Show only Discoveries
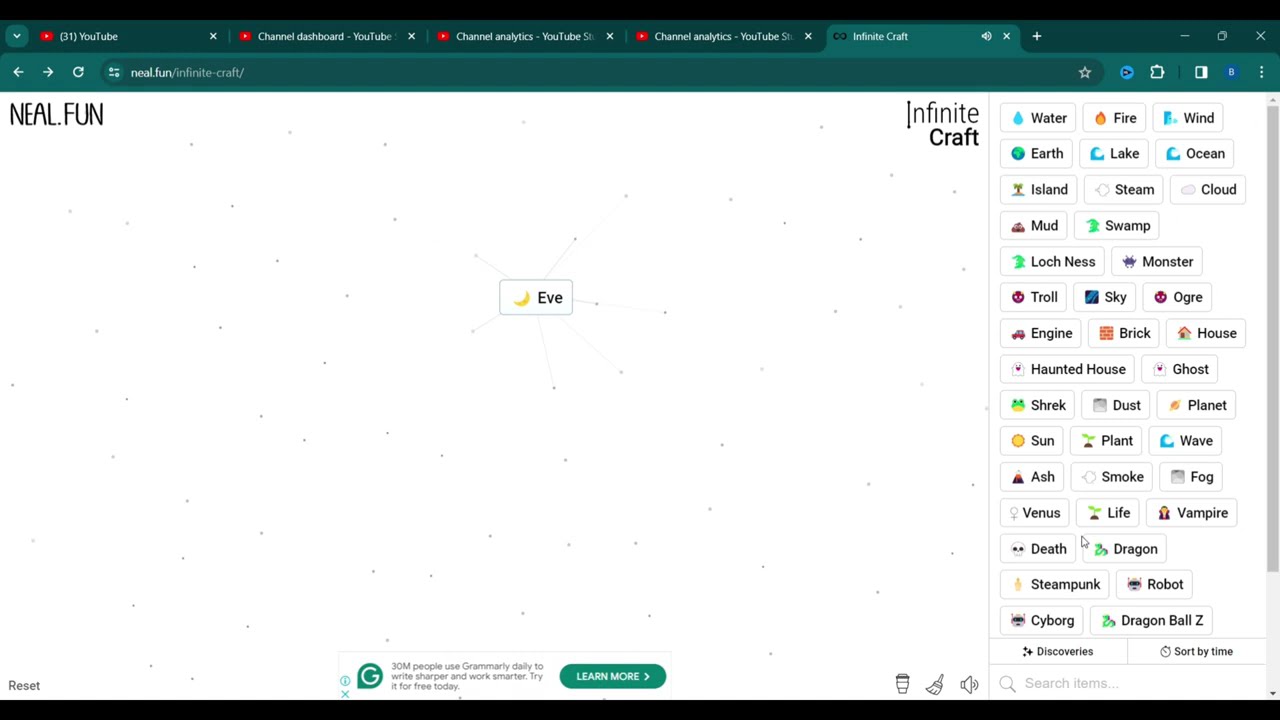The image size is (1280, 720). (1057, 652)
